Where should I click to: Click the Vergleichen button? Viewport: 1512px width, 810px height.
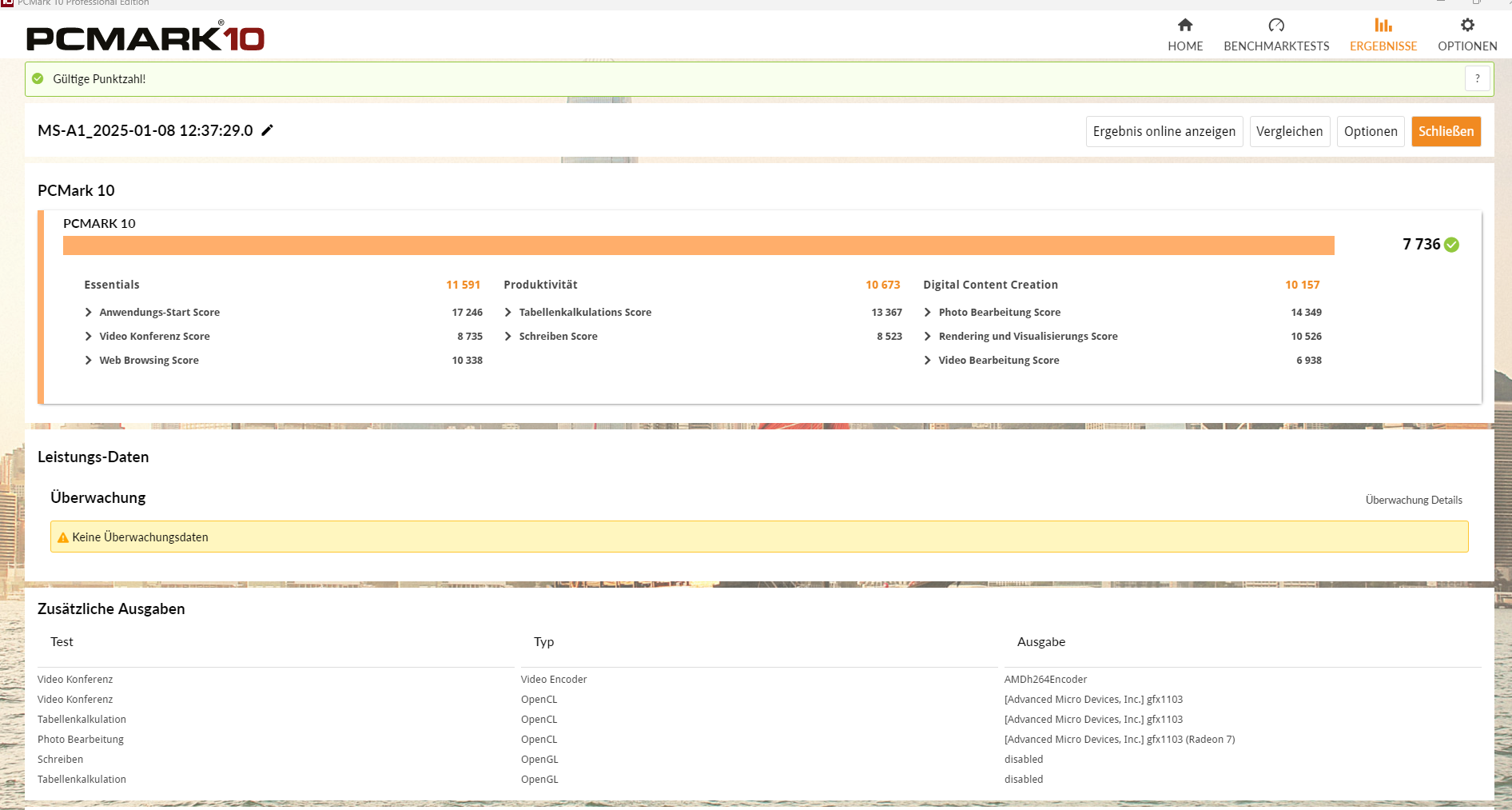tap(1290, 131)
